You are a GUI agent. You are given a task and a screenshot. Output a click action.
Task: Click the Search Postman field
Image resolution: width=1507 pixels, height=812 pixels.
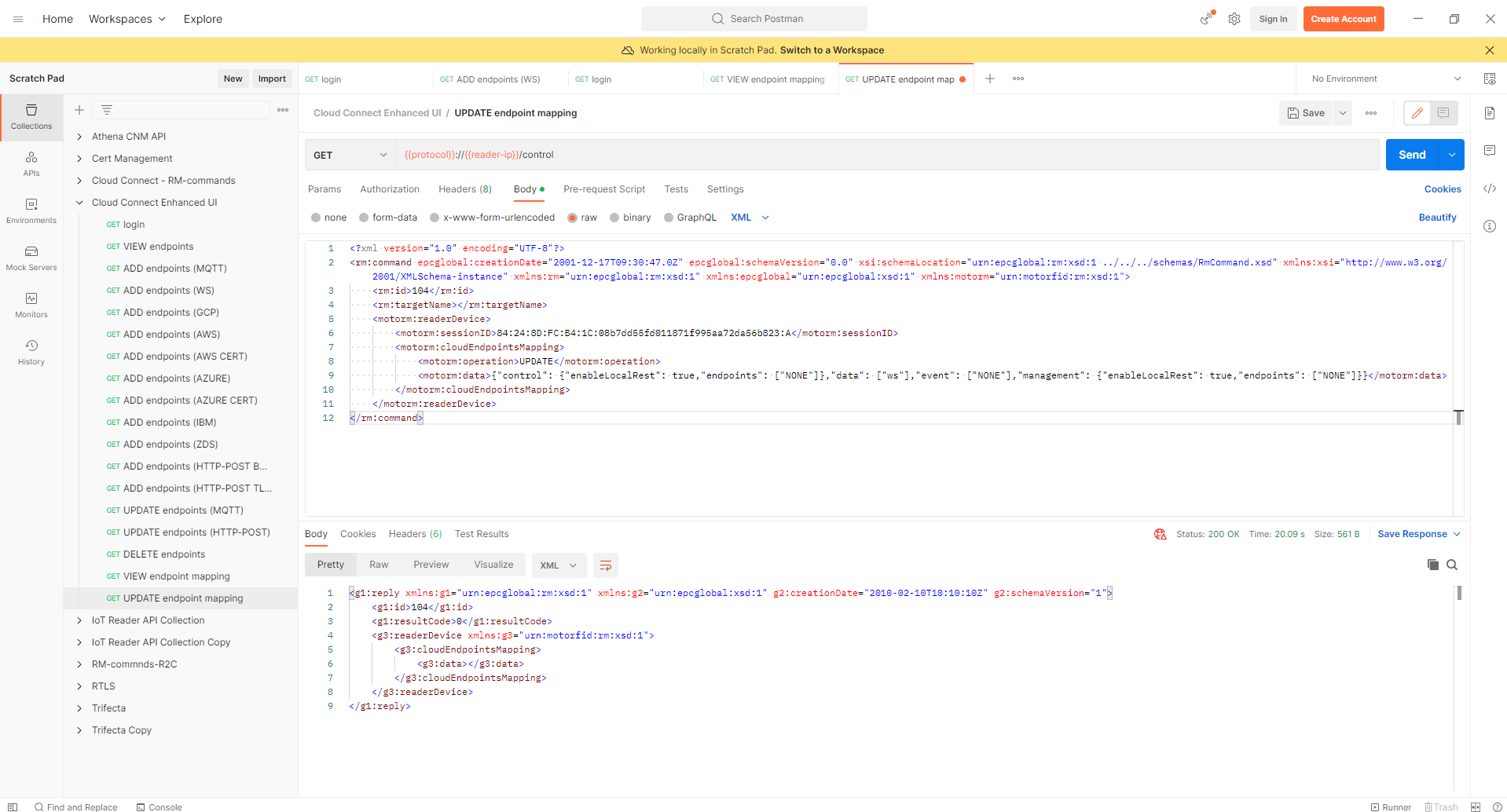tap(754, 19)
